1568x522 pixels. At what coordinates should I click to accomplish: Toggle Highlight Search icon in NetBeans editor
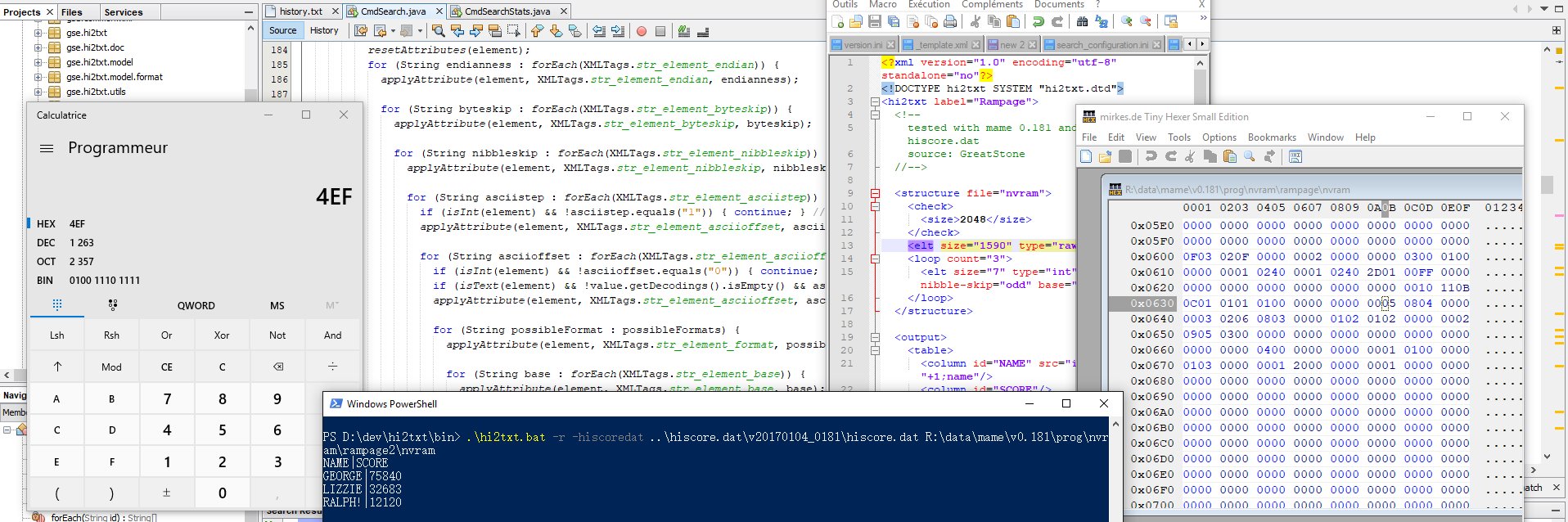pos(495,31)
